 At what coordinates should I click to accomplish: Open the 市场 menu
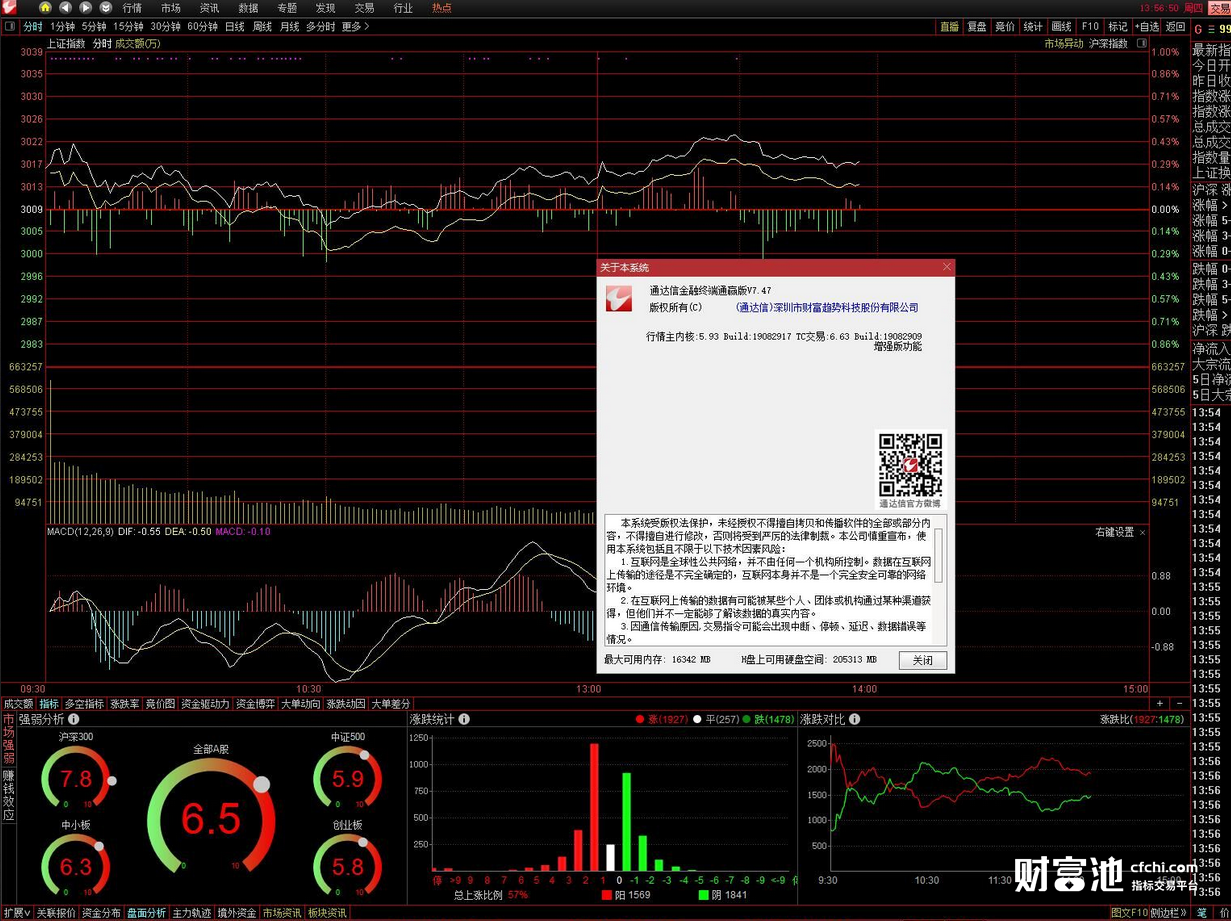[x=171, y=8]
